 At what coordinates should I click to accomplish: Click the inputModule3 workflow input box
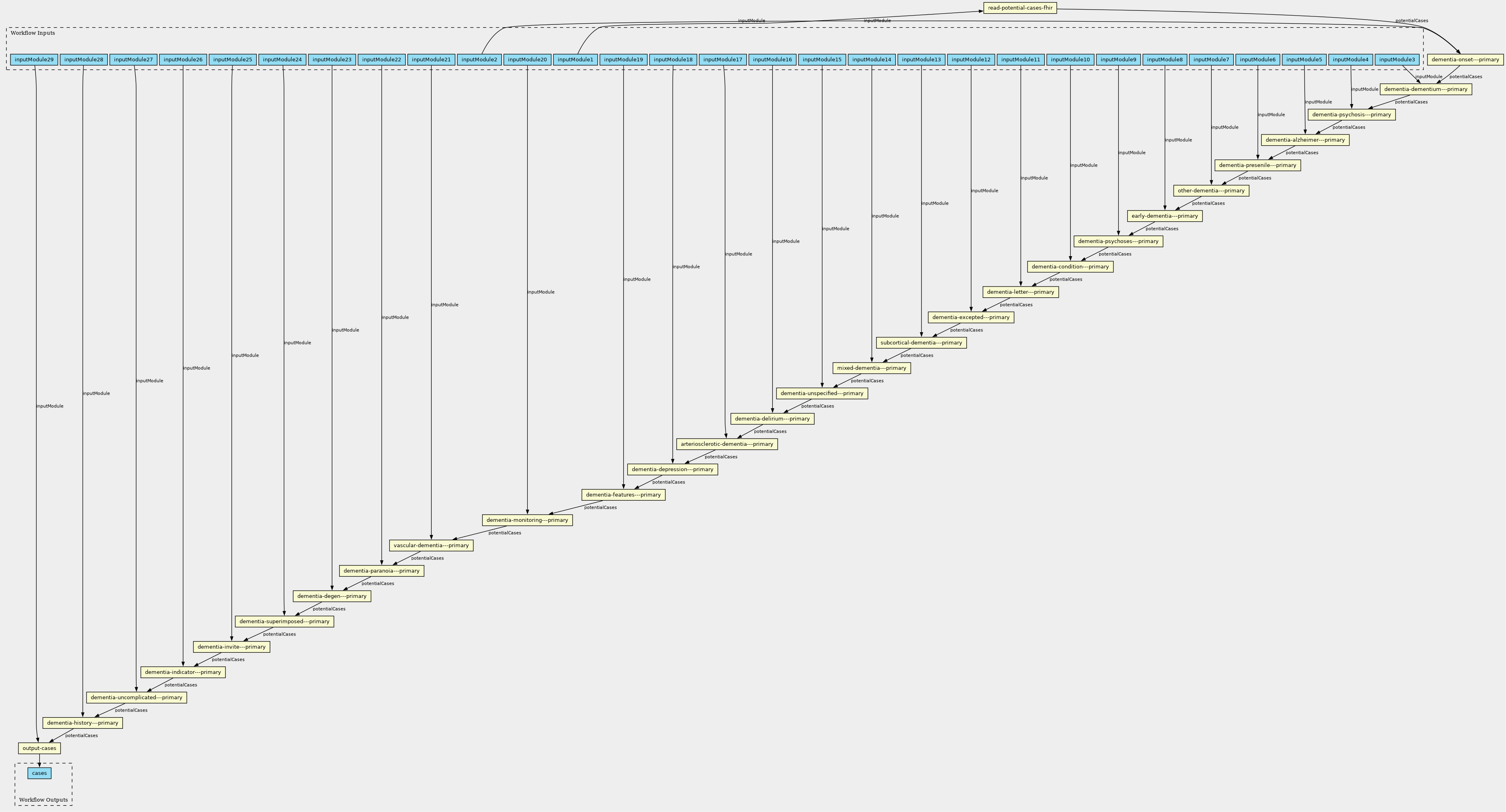pos(1398,59)
